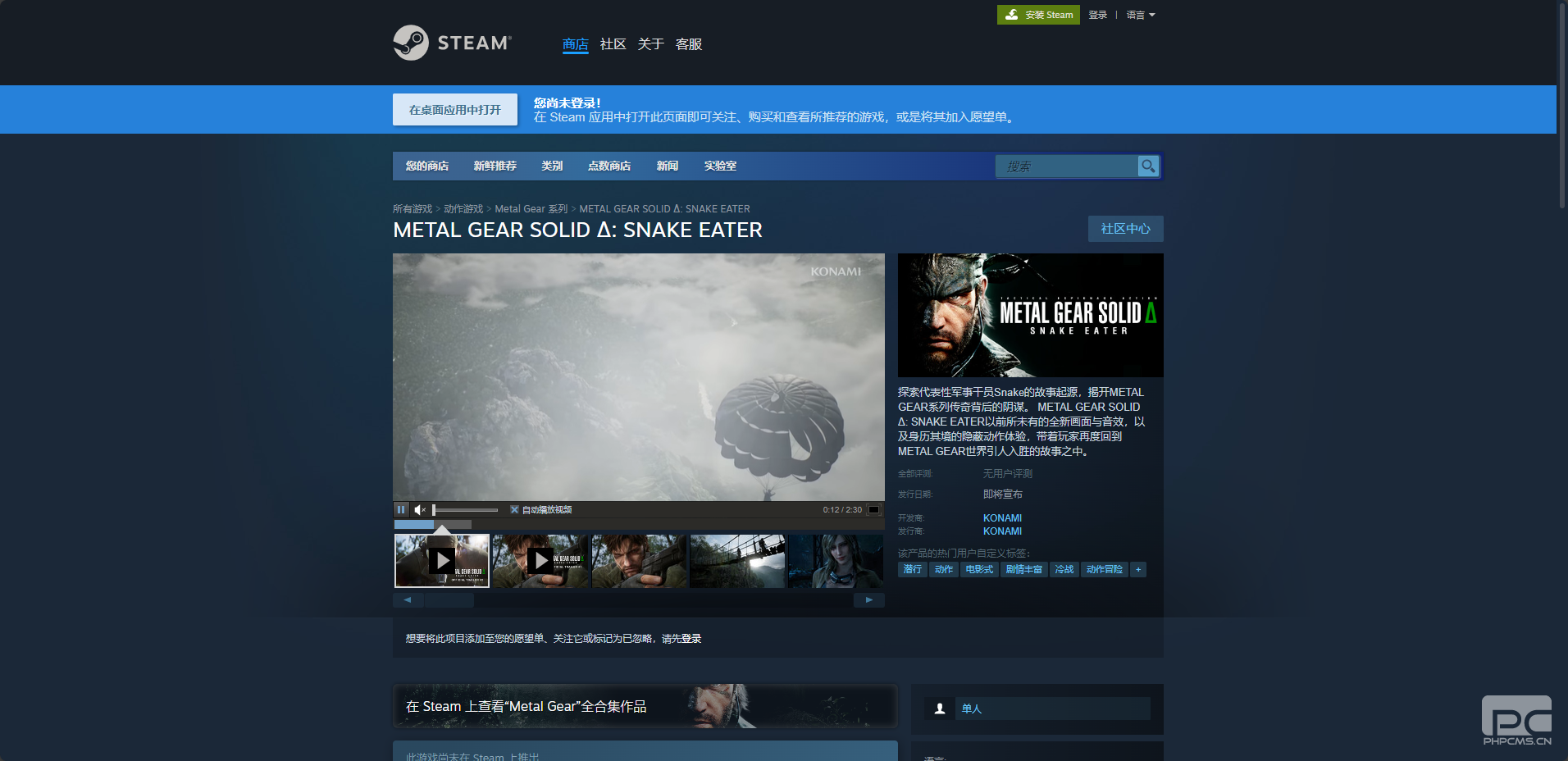The height and width of the screenshot is (761, 1568).
Task: Open 新闻 news tab
Action: coord(668,166)
